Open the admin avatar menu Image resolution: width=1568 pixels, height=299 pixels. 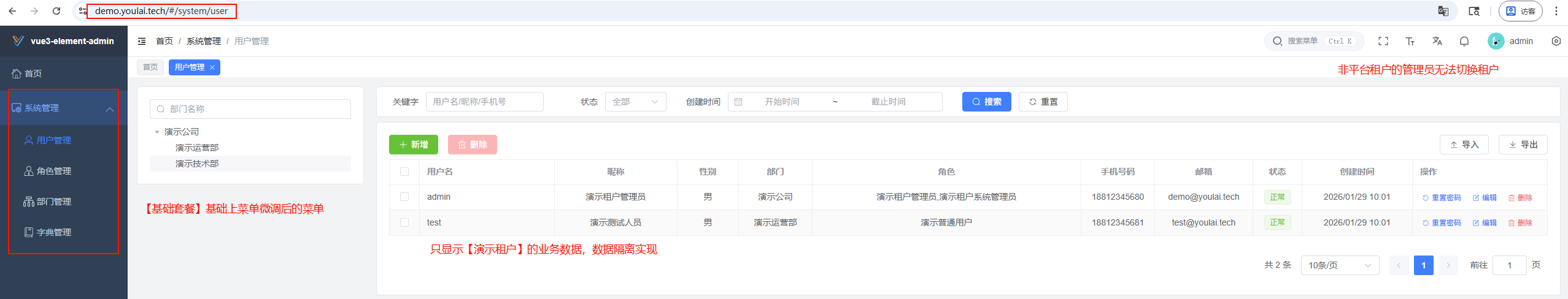1510,41
